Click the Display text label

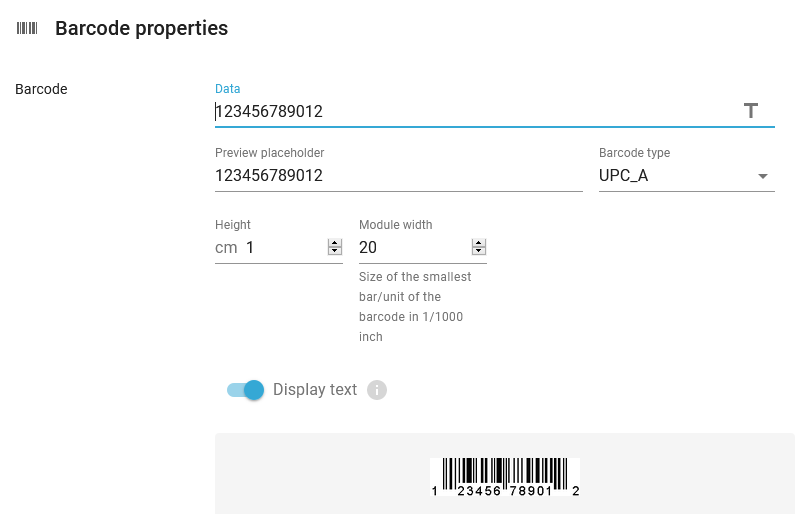click(315, 390)
